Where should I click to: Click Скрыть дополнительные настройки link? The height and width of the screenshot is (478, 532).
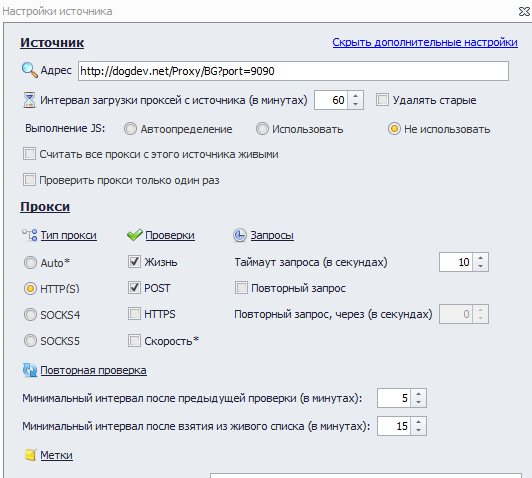coord(425,42)
